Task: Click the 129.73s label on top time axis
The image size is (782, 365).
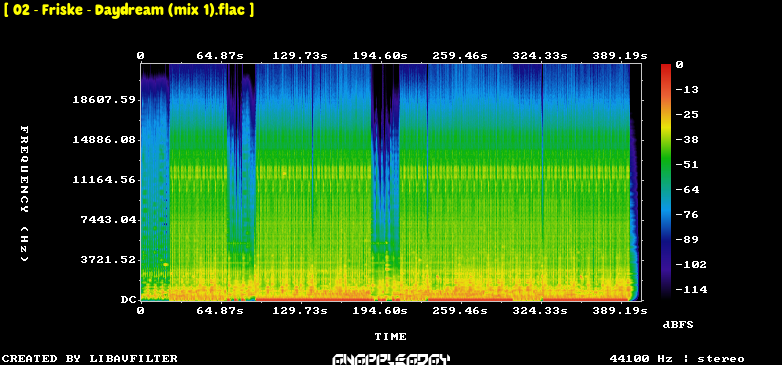Action: tap(300, 56)
